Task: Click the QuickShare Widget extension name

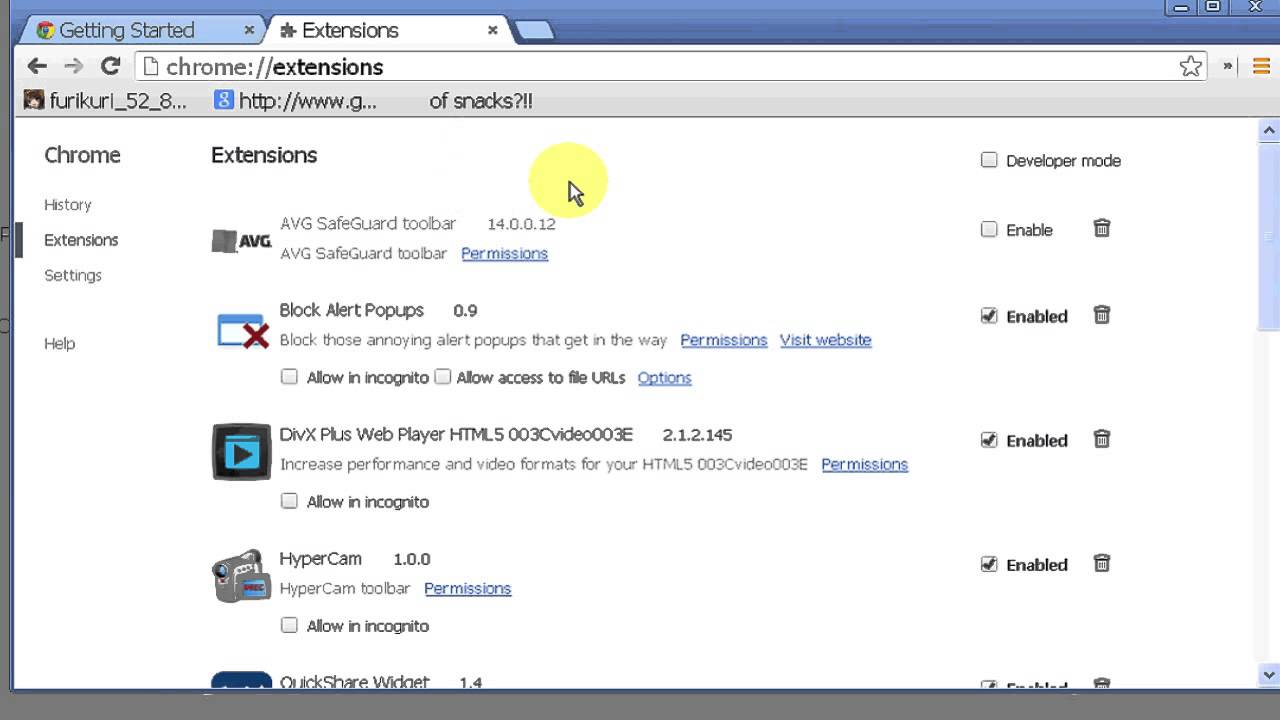Action: tap(354, 682)
